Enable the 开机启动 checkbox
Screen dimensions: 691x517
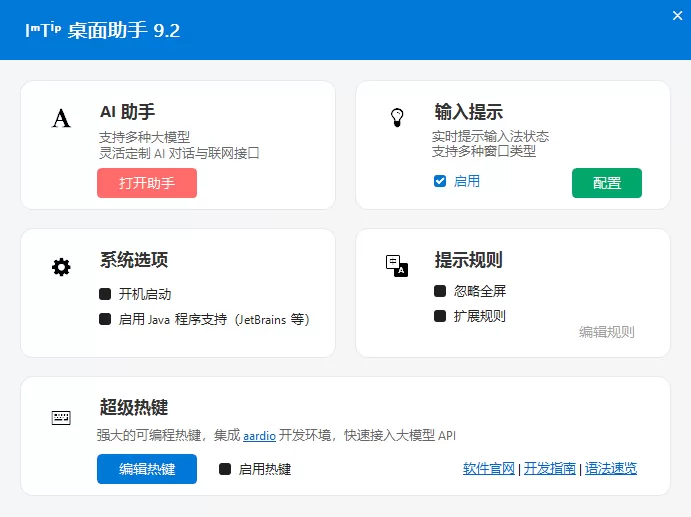coord(105,294)
